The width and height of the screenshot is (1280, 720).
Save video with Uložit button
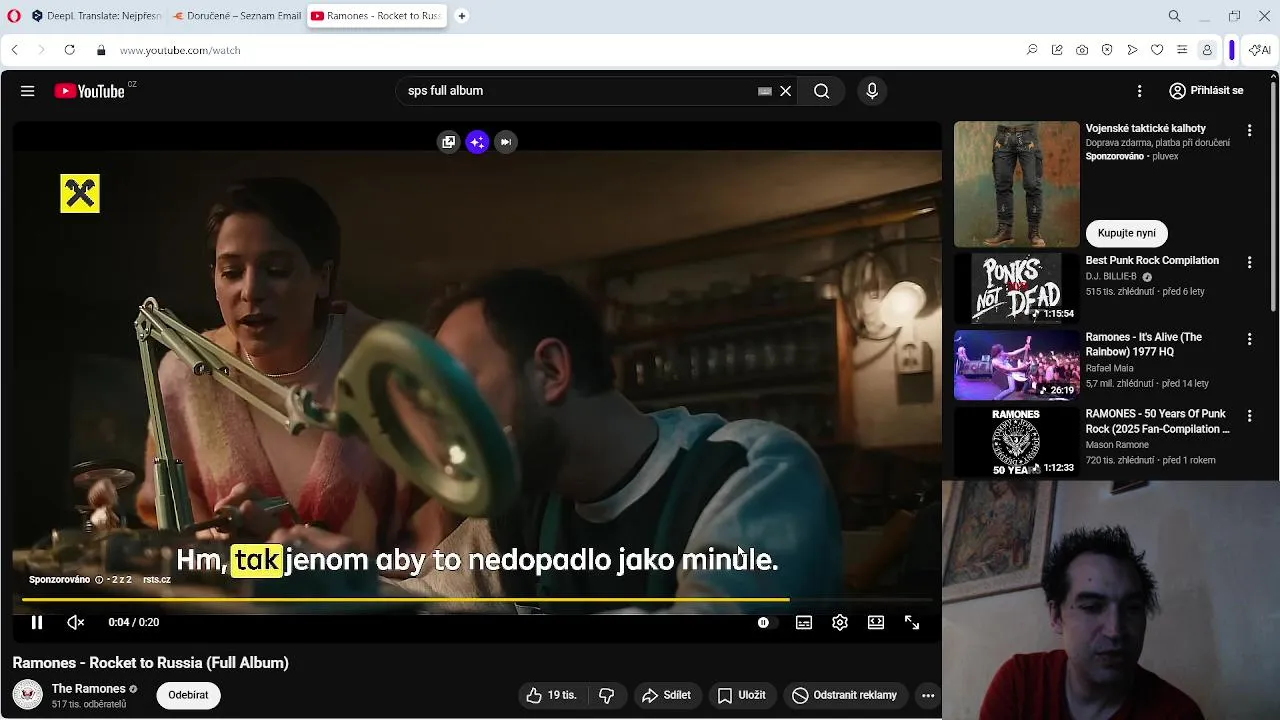[x=742, y=695]
